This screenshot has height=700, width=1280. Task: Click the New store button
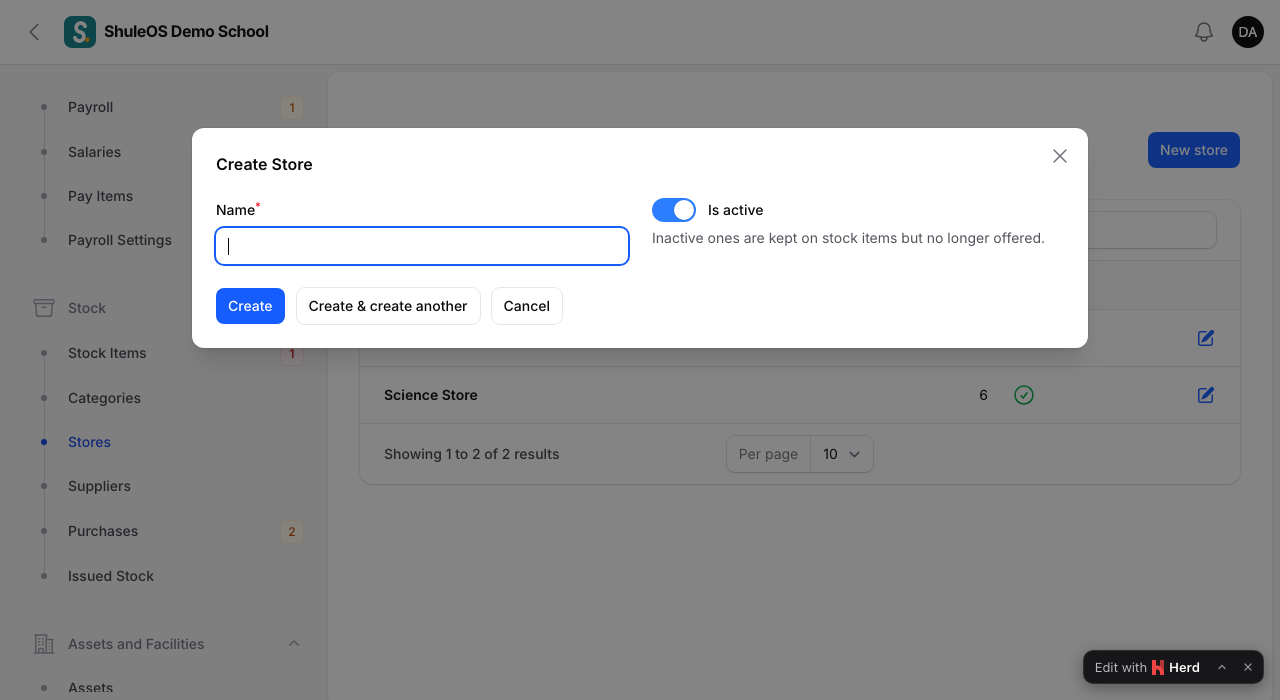click(1194, 150)
